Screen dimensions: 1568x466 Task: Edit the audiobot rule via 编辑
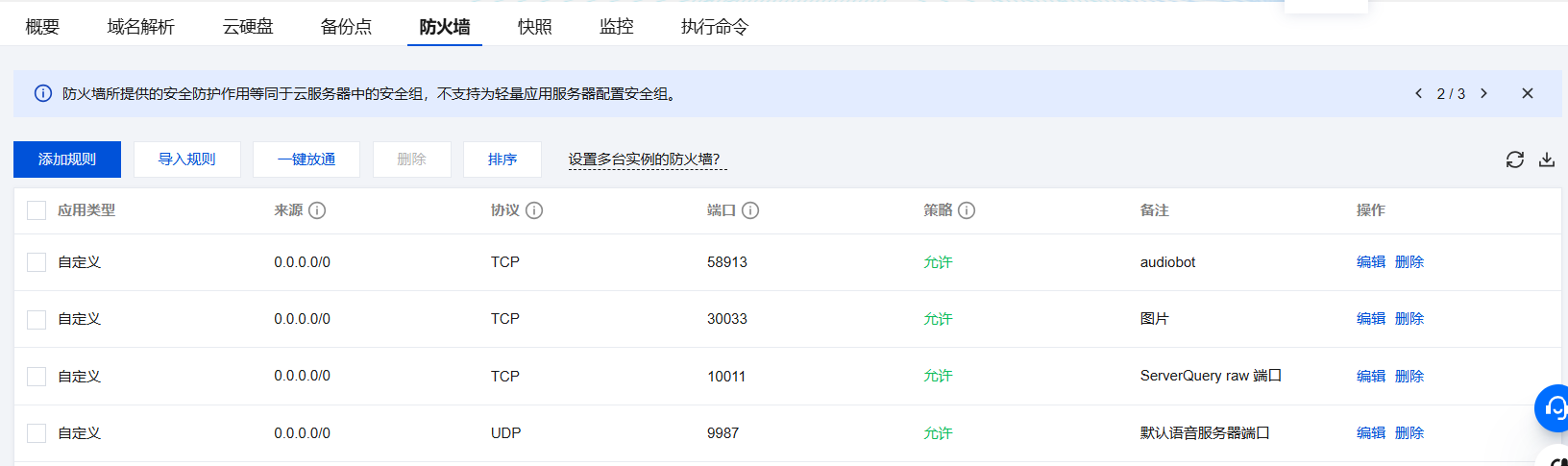[1370, 262]
